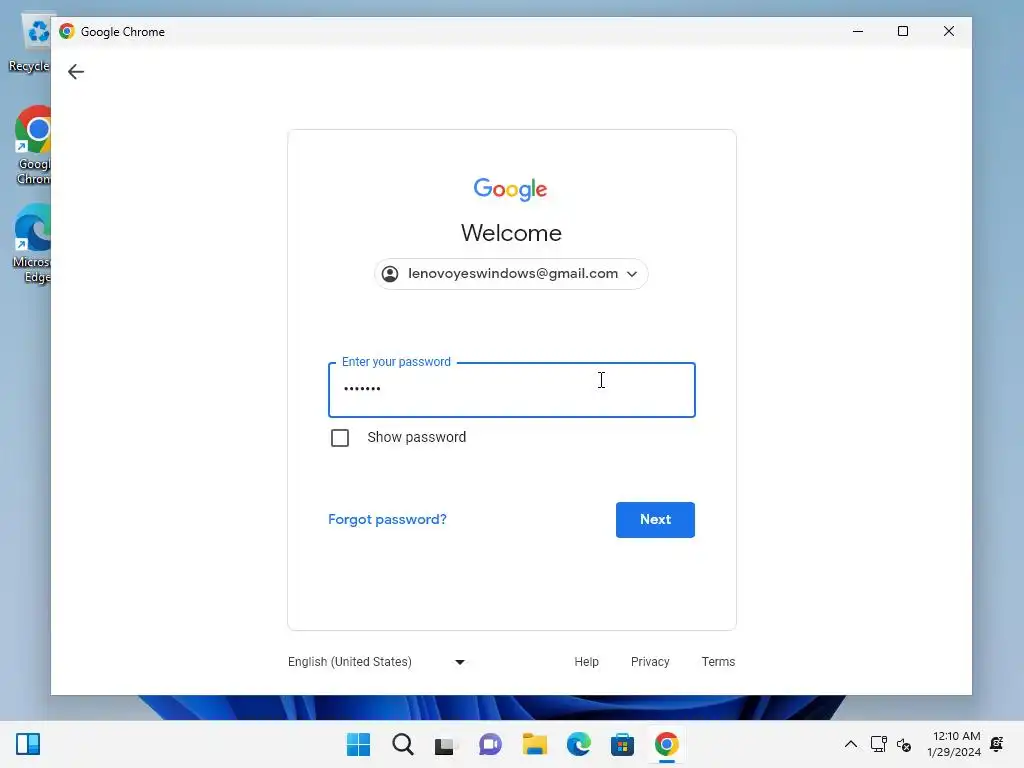Open File Explorer from the taskbar
Screen dimensions: 1024x768
point(534,744)
